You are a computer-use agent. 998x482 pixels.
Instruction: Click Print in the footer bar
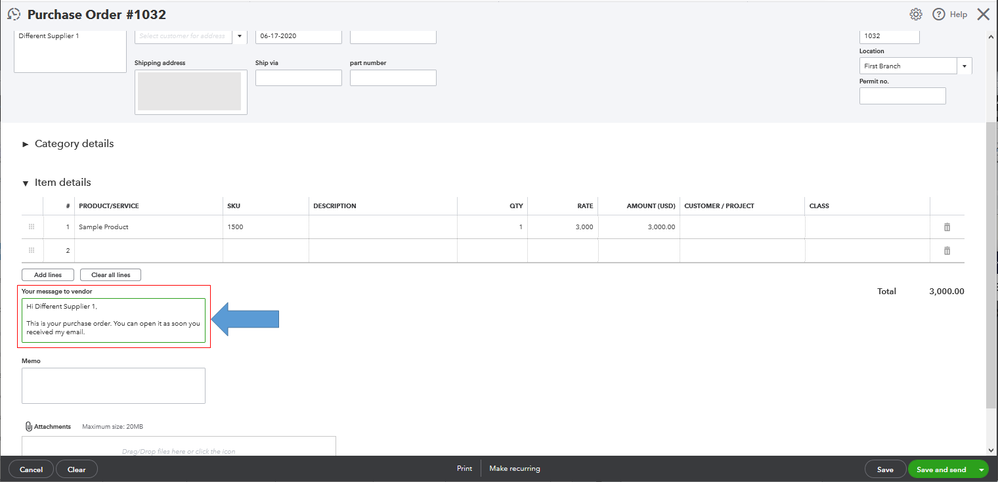pos(465,469)
